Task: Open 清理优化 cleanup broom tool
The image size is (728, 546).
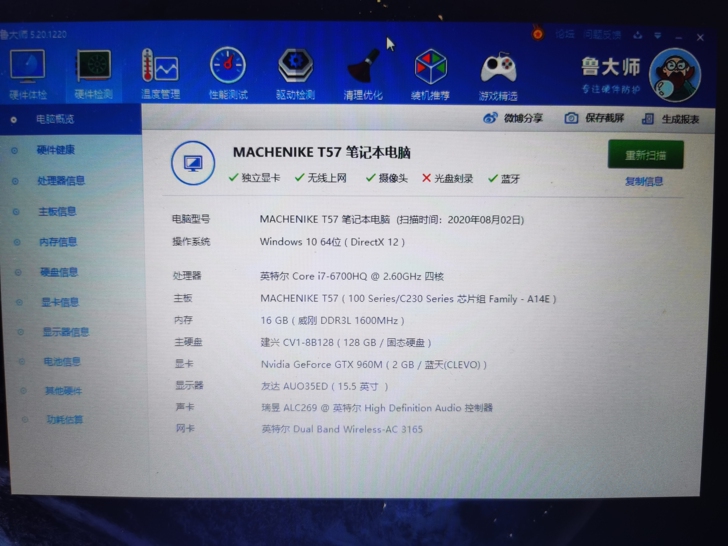Action: 363,74
